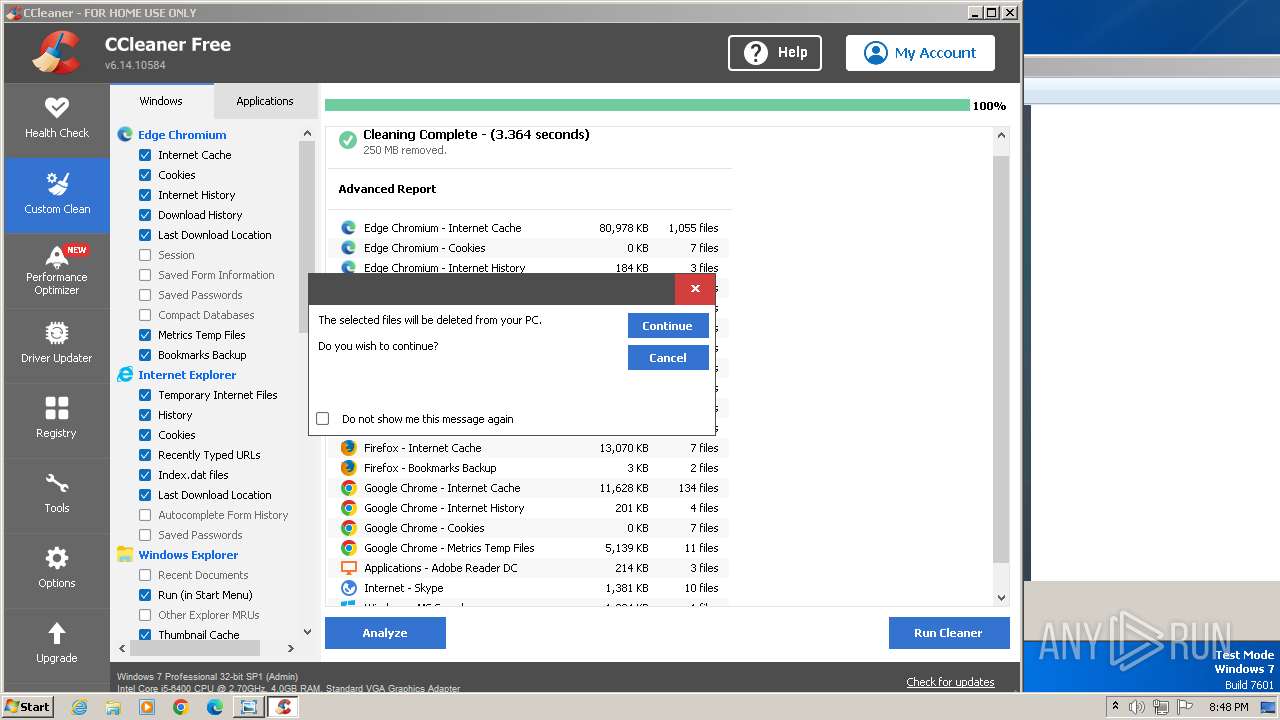Screen dimensions: 1280x720
Task: Click 'Google Chrome - Internet Cache' report row
Action: click(530, 488)
